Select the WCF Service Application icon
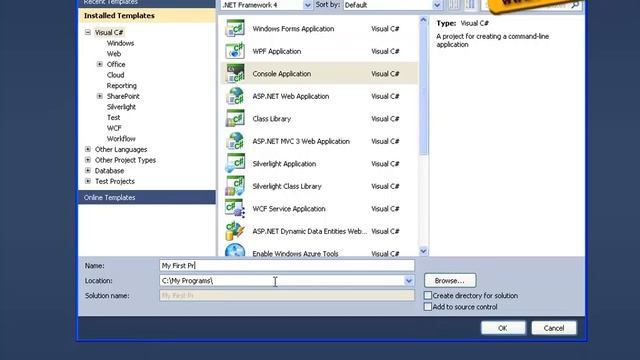 pyautogui.click(x=235, y=208)
